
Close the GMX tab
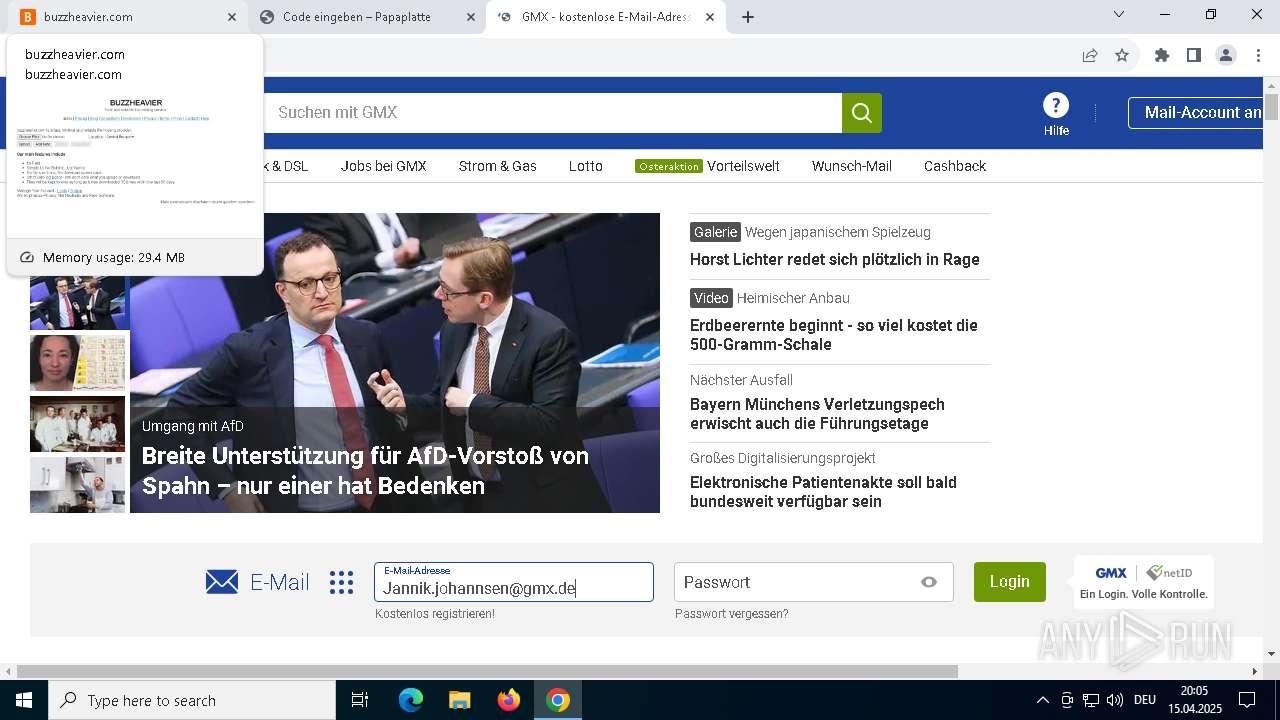tap(710, 17)
